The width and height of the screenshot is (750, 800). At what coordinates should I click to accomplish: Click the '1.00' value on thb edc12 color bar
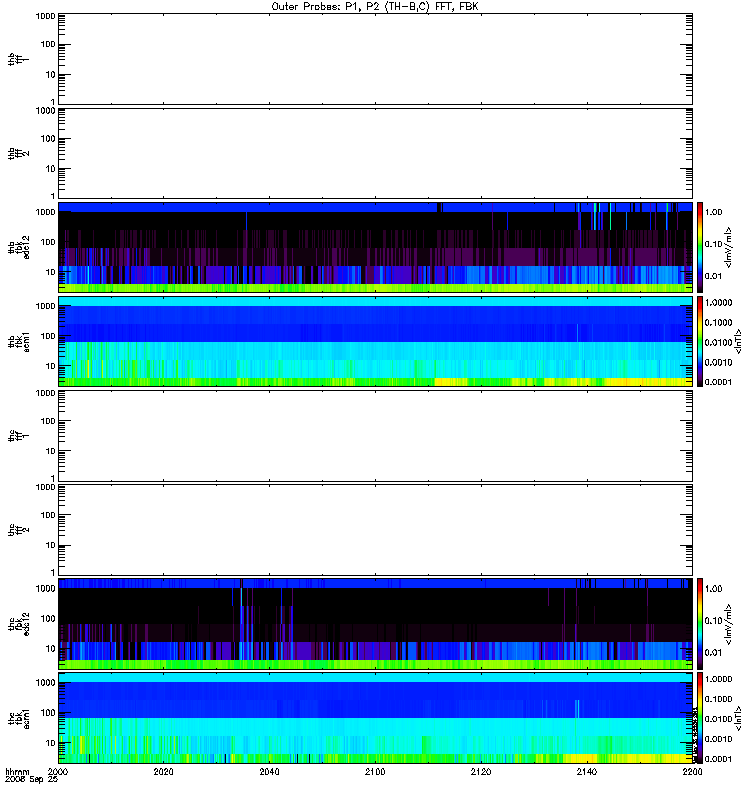click(x=714, y=212)
